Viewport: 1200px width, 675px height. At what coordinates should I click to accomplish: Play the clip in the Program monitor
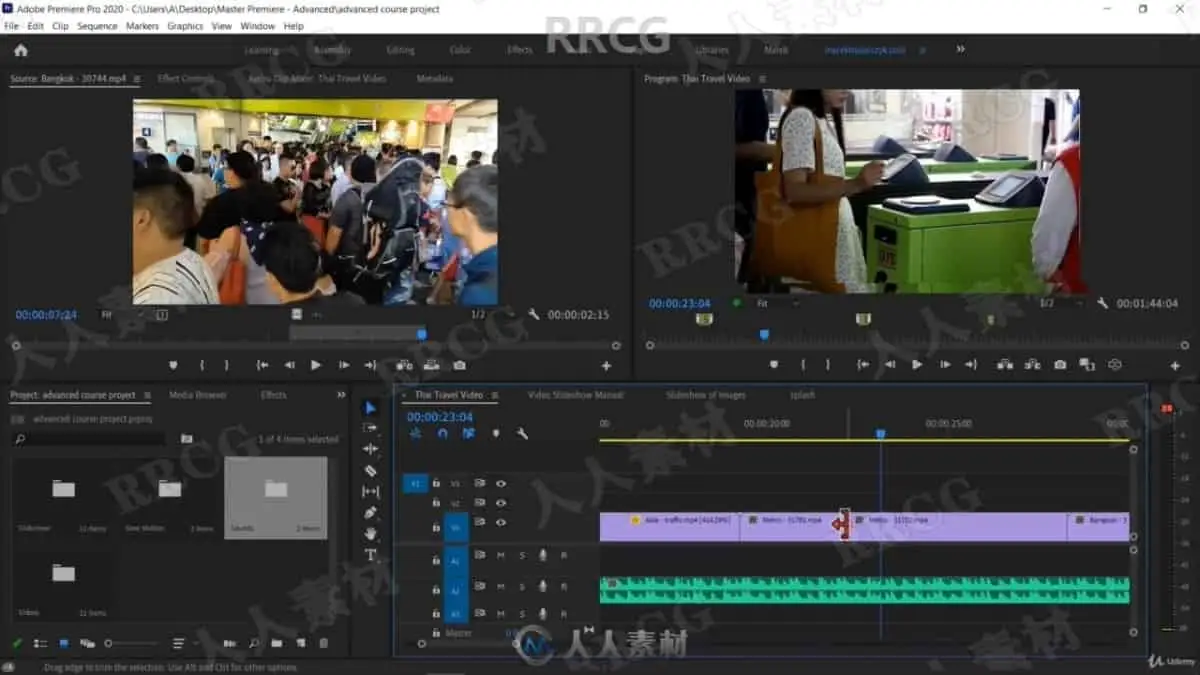pos(917,365)
